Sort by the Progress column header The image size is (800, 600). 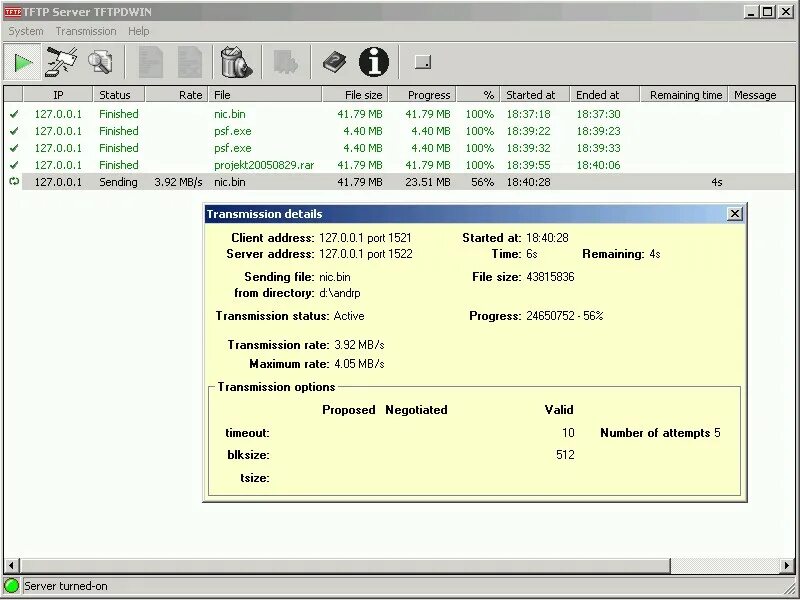click(x=423, y=95)
